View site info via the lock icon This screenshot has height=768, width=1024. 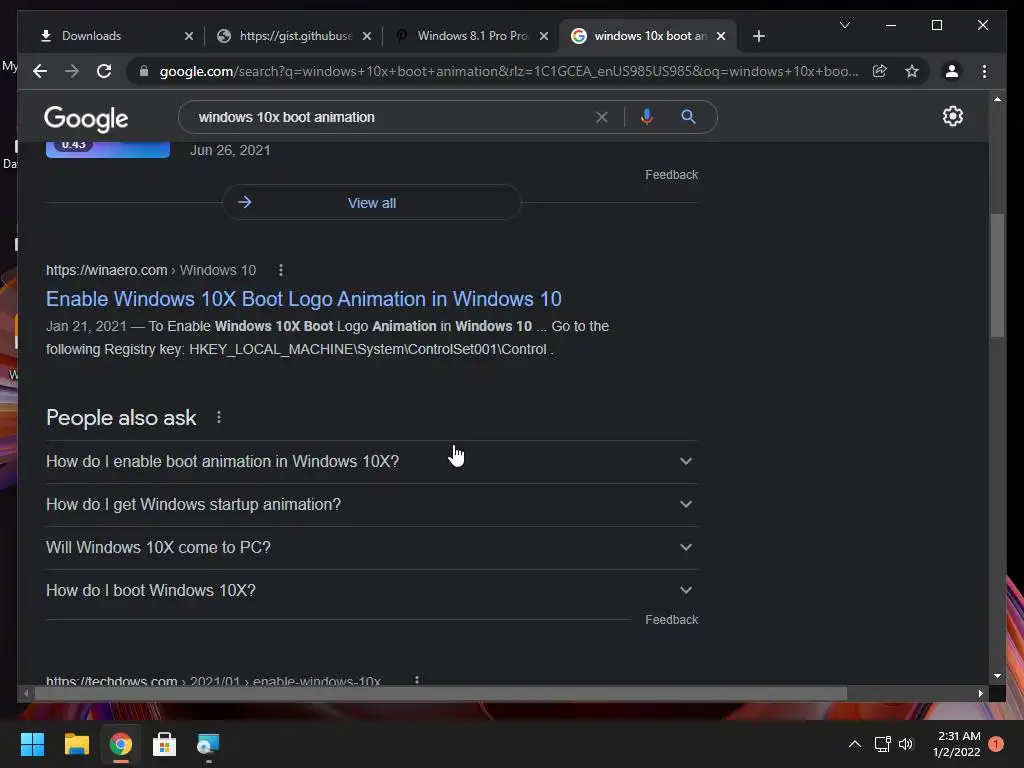pos(144,71)
